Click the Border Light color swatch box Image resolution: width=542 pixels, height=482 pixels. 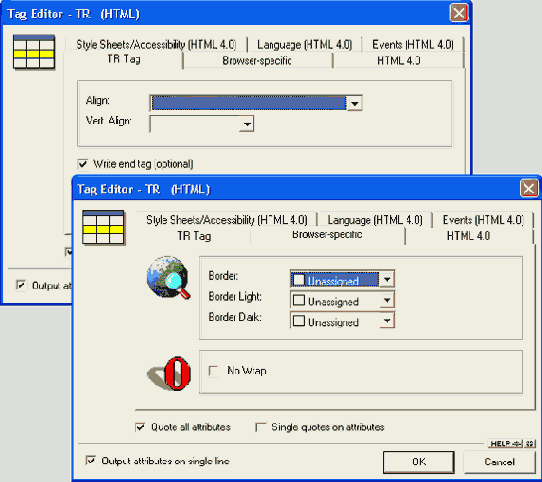(299, 300)
